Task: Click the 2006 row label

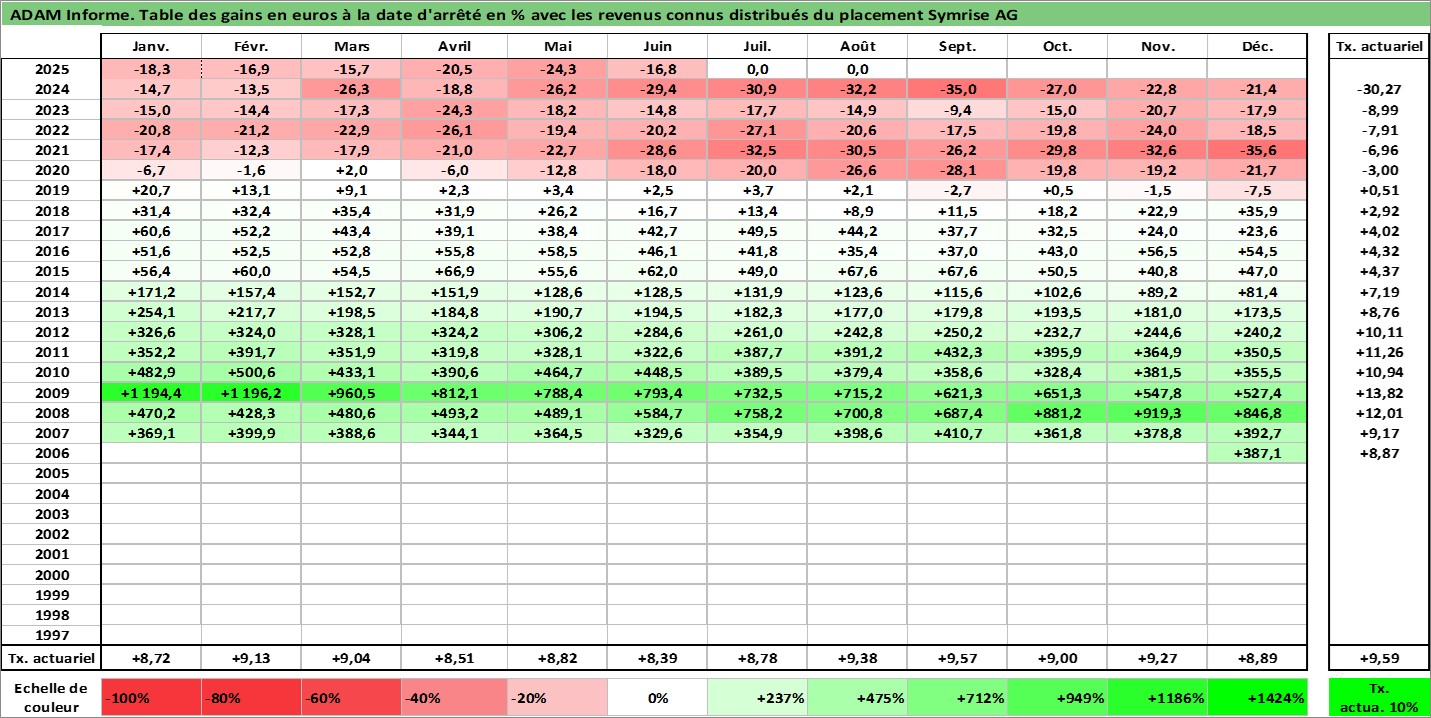Action: pos(51,453)
